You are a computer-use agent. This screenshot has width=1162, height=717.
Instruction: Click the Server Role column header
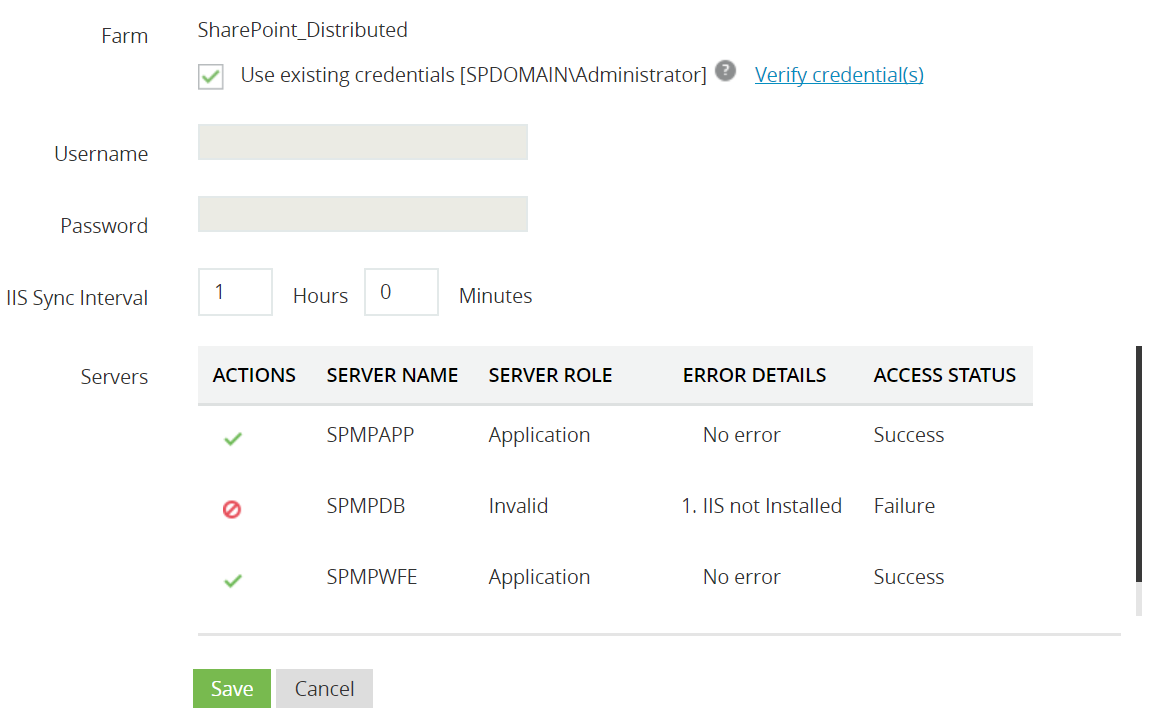(x=550, y=376)
